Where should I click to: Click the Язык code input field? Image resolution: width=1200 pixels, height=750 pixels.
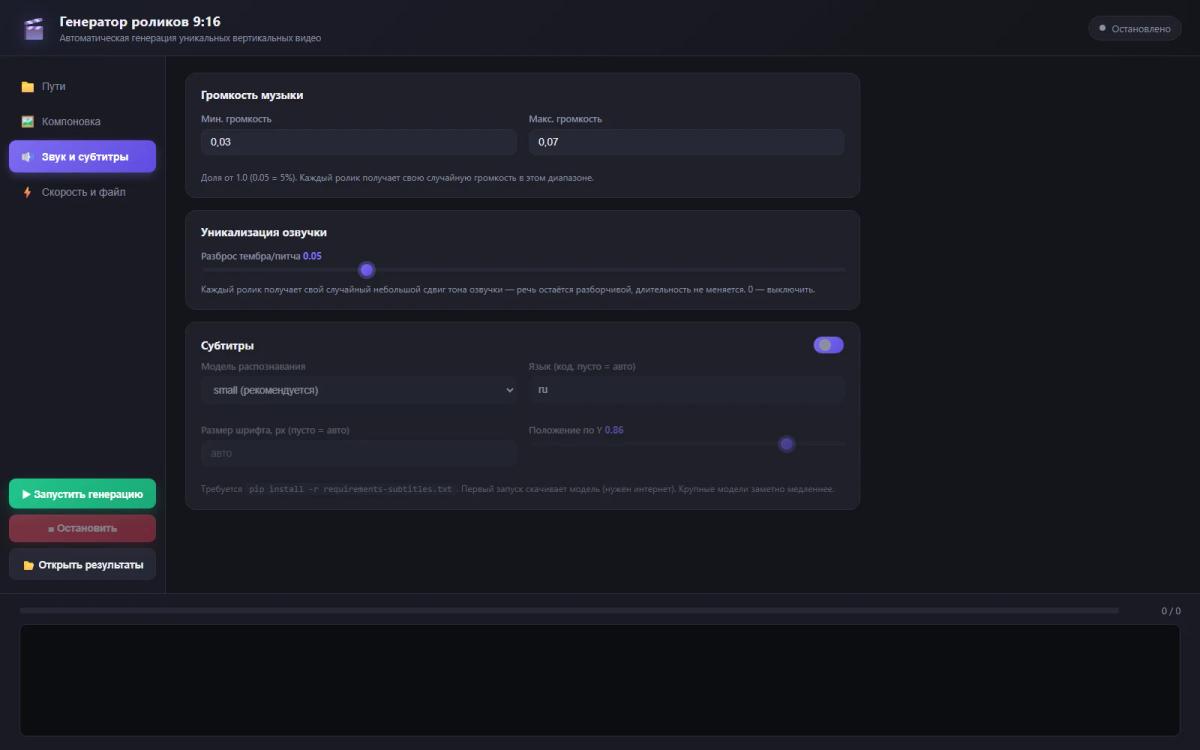click(686, 390)
